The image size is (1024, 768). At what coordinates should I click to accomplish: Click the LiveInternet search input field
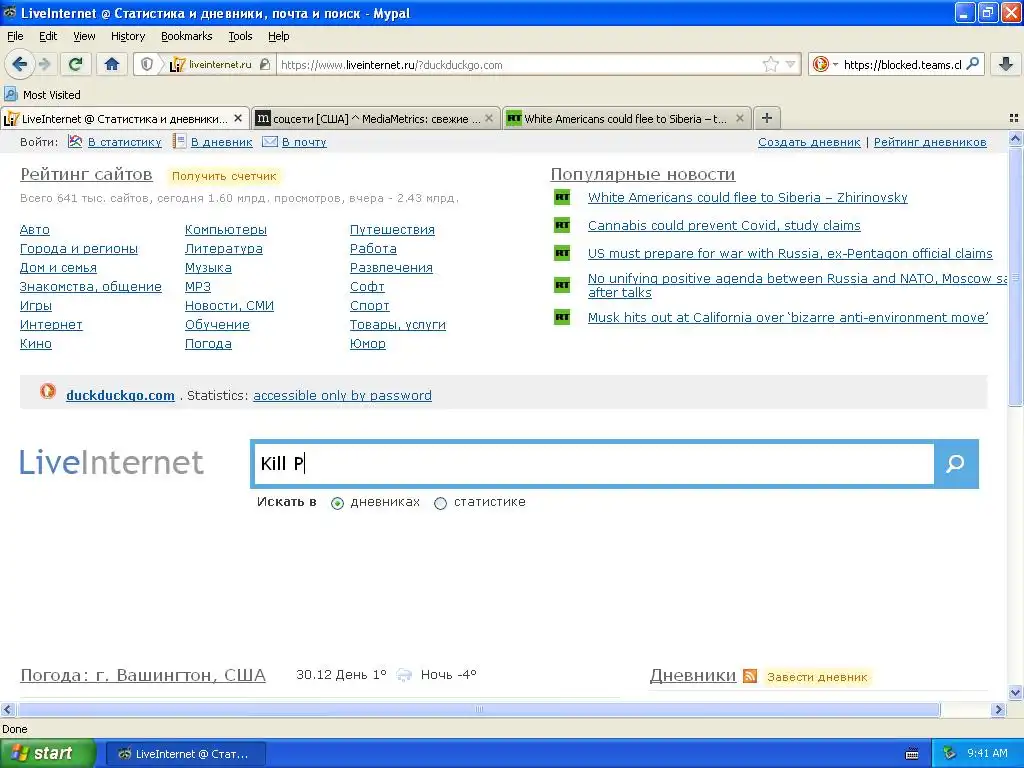pyautogui.click(x=594, y=464)
